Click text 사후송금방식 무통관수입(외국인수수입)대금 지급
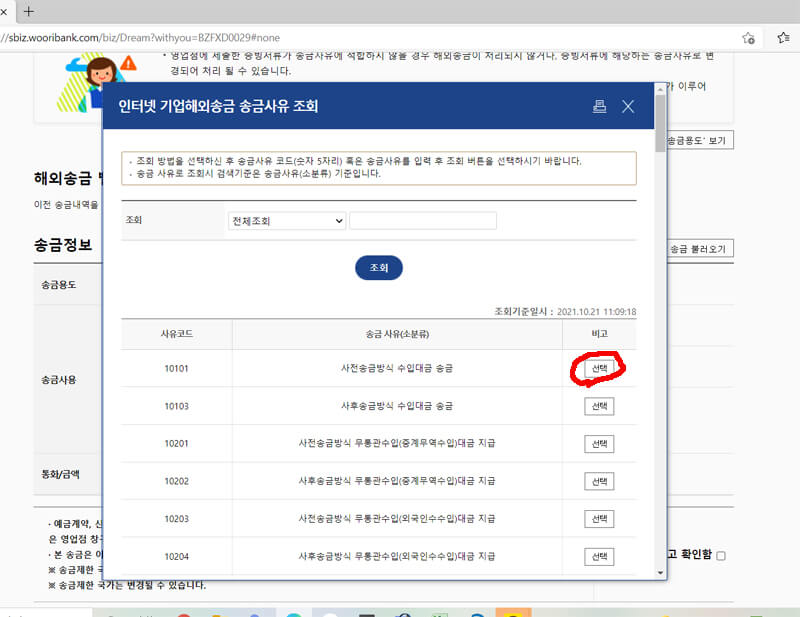Screen dimensions: 800x617 click(x=397, y=556)
